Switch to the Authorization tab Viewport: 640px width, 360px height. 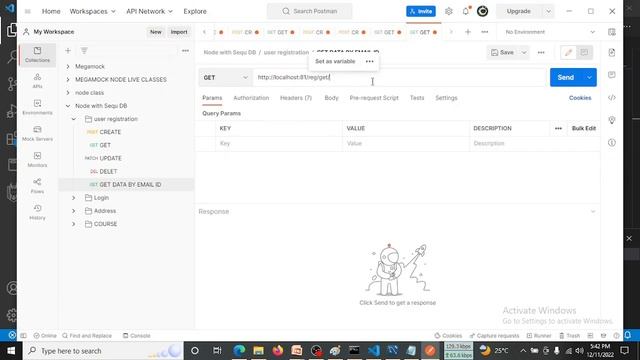click(251, 98)
